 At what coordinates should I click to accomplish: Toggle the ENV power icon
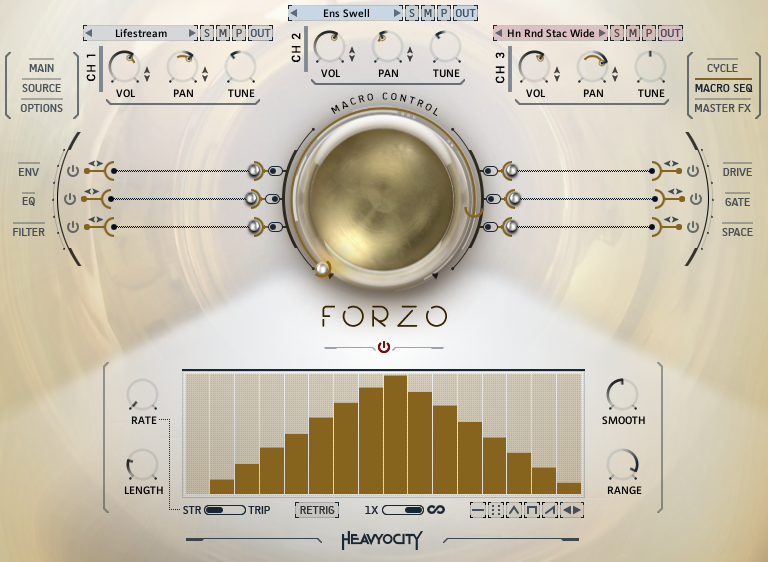pos(72,171)
